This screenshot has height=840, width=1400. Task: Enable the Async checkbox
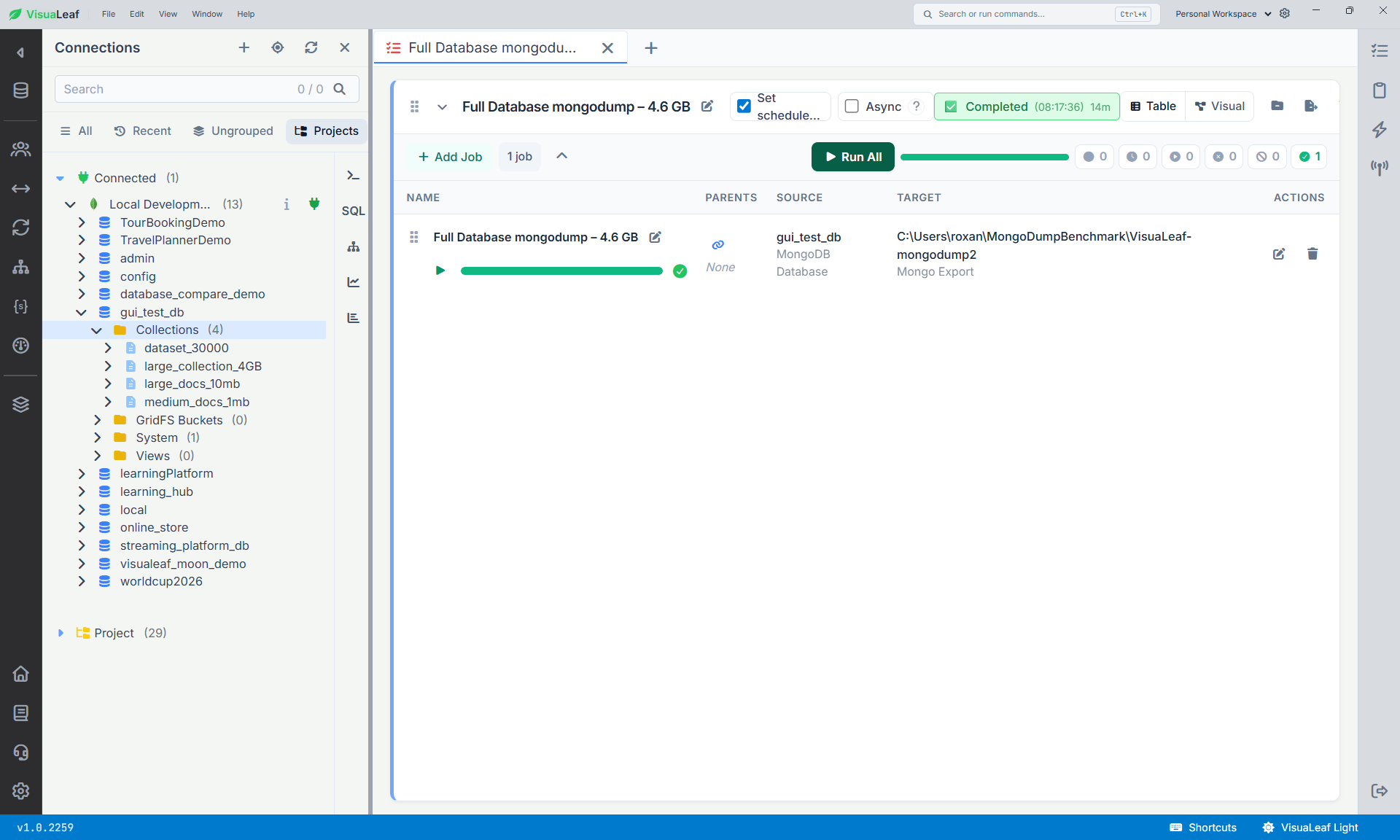point(852,106)
